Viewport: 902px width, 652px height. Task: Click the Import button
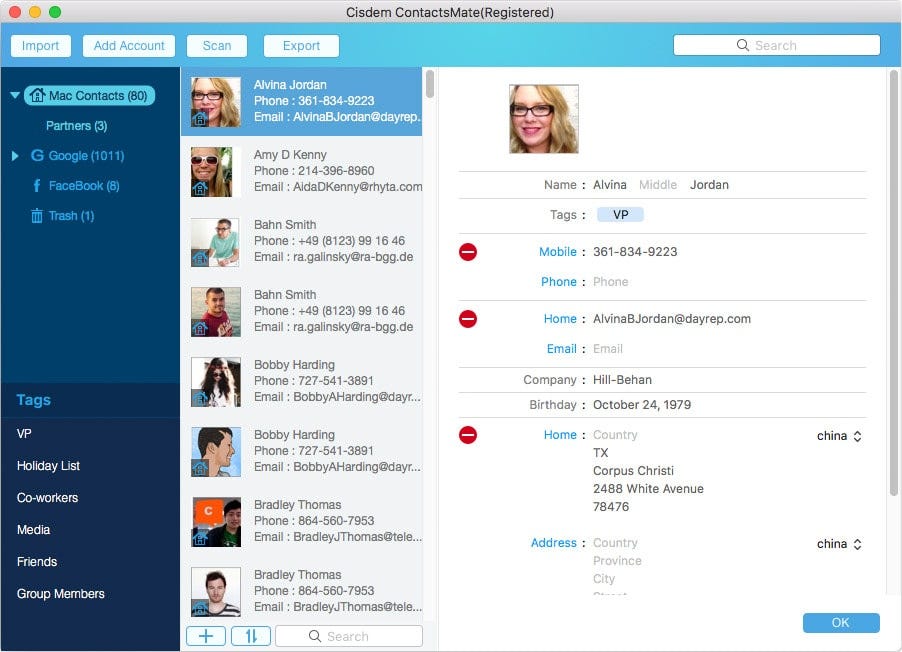click(40, 45)
